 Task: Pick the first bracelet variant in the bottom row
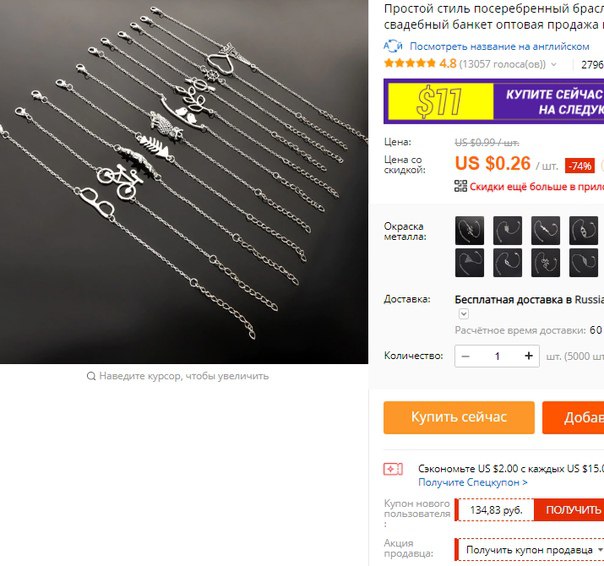click(x=469, y=263)
